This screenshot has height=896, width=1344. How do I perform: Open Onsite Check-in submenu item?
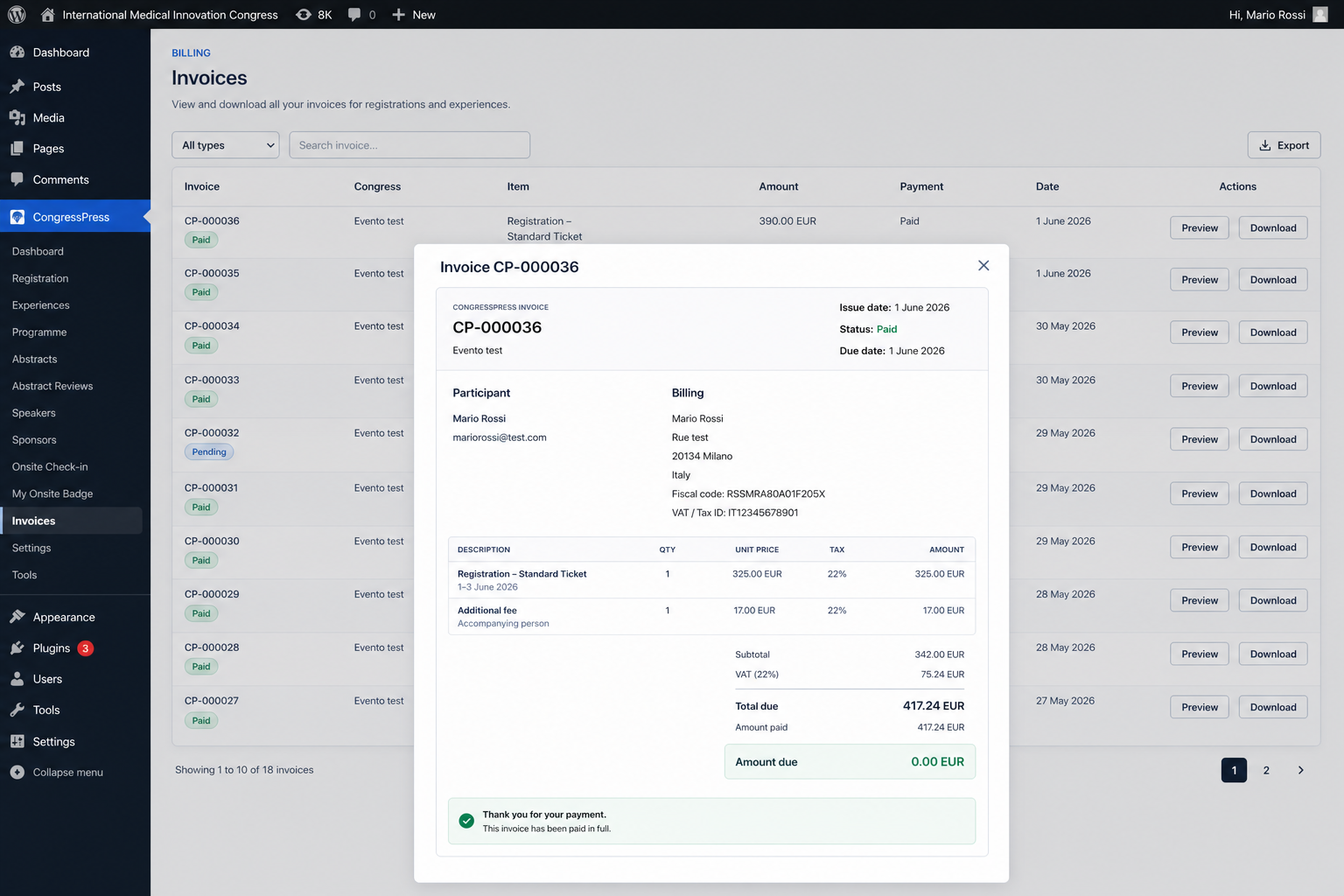click(x=50, y=467)
